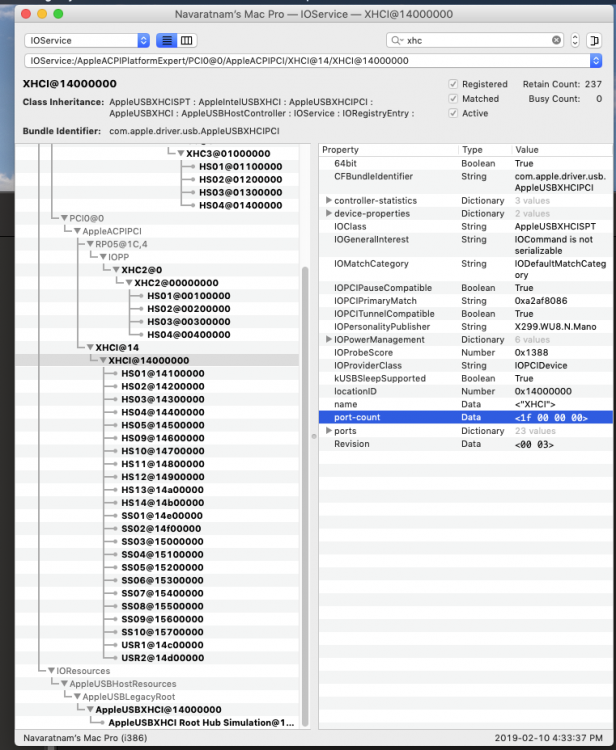Open search options magnifier menu
This screenshot has height=750, width=616.
397,40
